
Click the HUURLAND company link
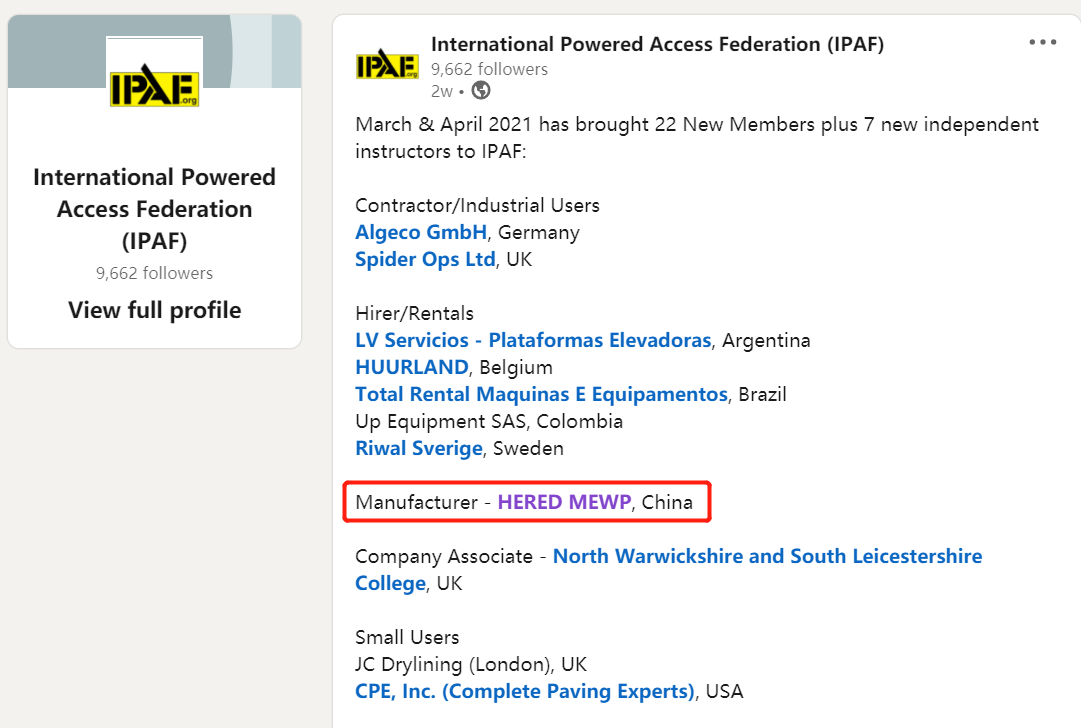click(412, 367)
